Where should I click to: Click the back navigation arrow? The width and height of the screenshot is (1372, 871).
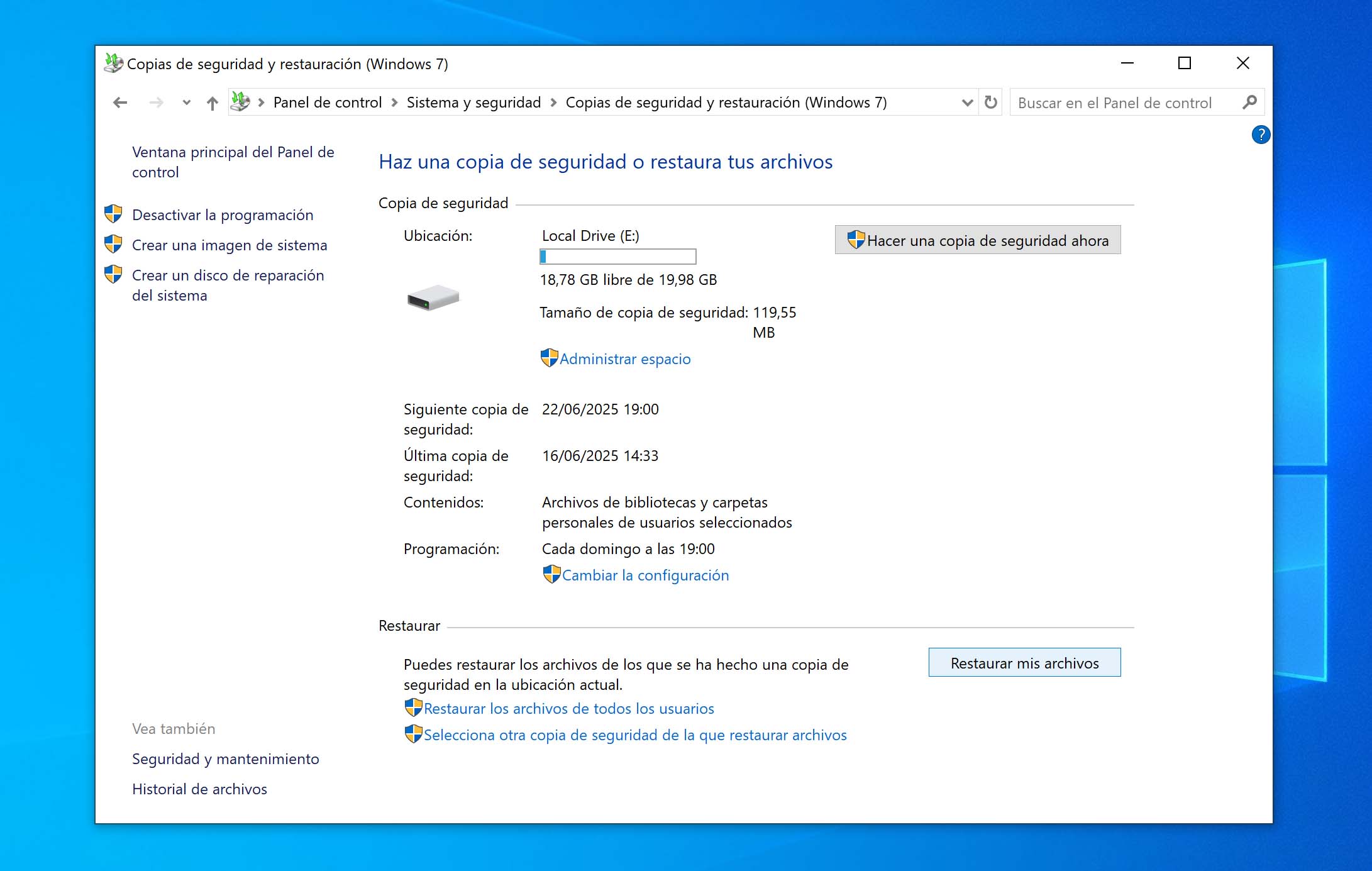tap(120, 103)
